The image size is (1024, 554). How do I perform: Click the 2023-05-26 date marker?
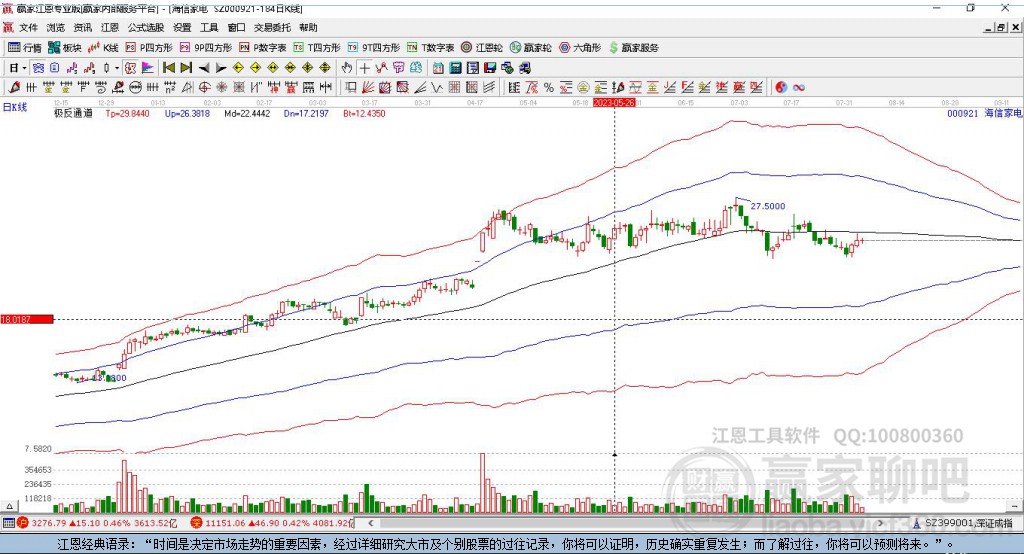614,103
